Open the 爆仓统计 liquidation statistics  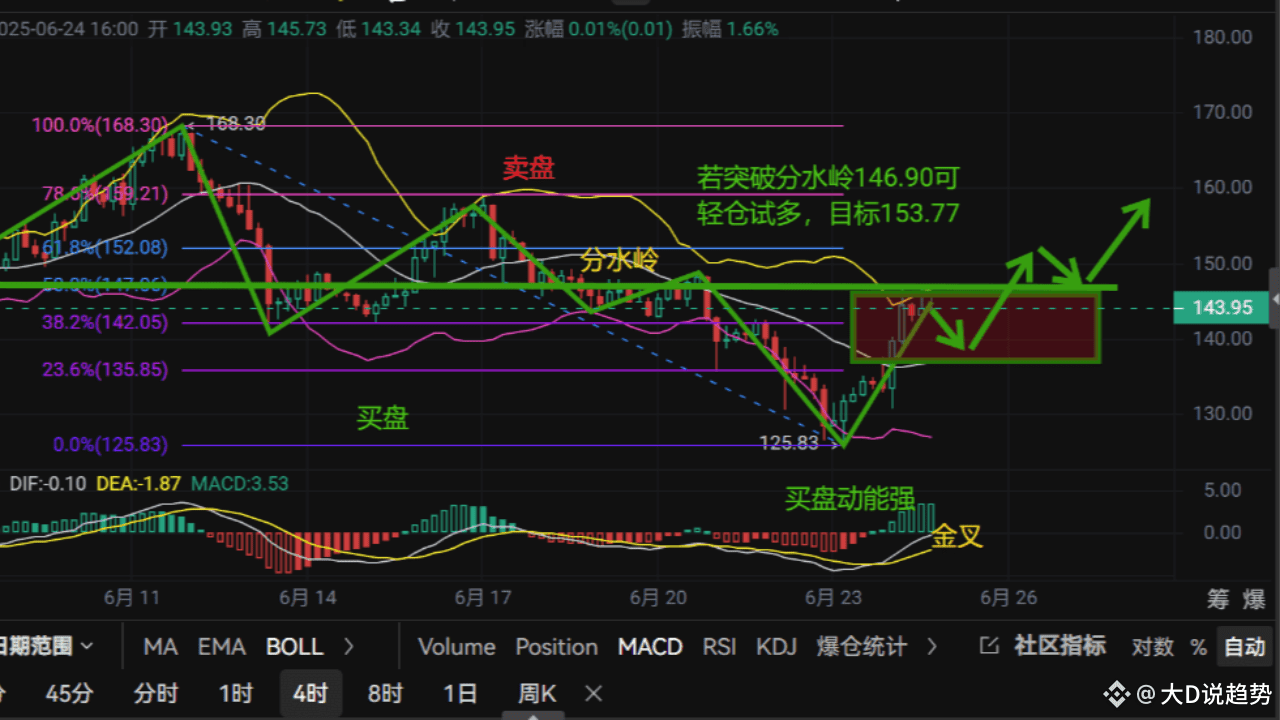(x=861, y=647)
